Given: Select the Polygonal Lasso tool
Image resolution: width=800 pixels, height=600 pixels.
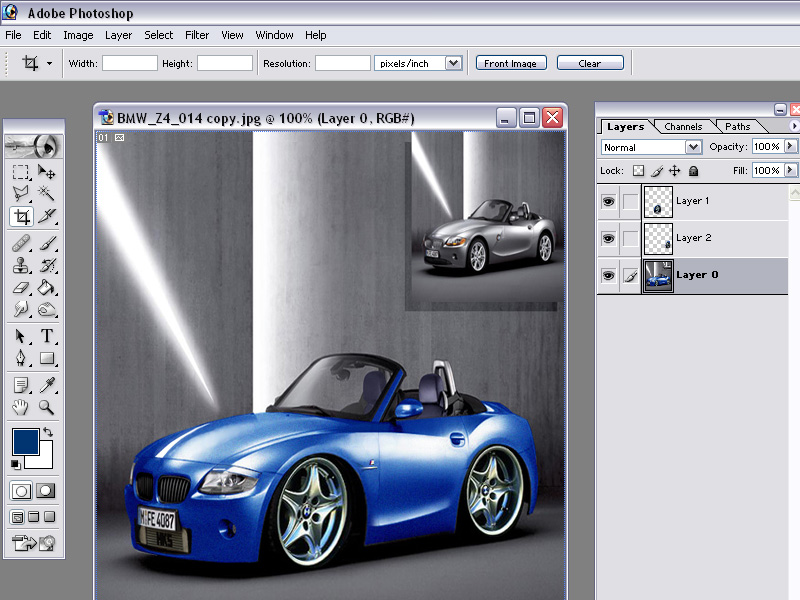Looking at the screenshot, I should pyautogui.click(x=21, y=193).
